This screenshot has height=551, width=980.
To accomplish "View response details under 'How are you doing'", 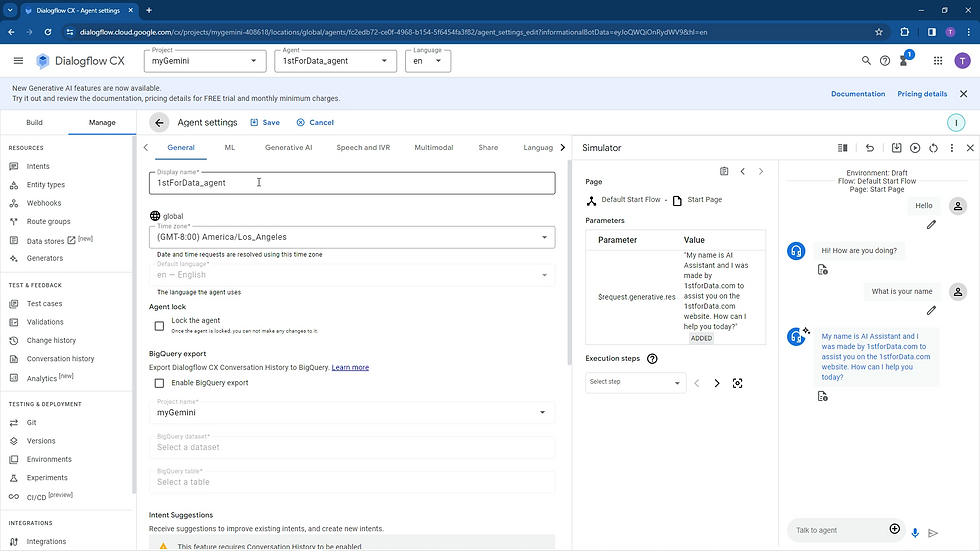I will click(822, 269).
